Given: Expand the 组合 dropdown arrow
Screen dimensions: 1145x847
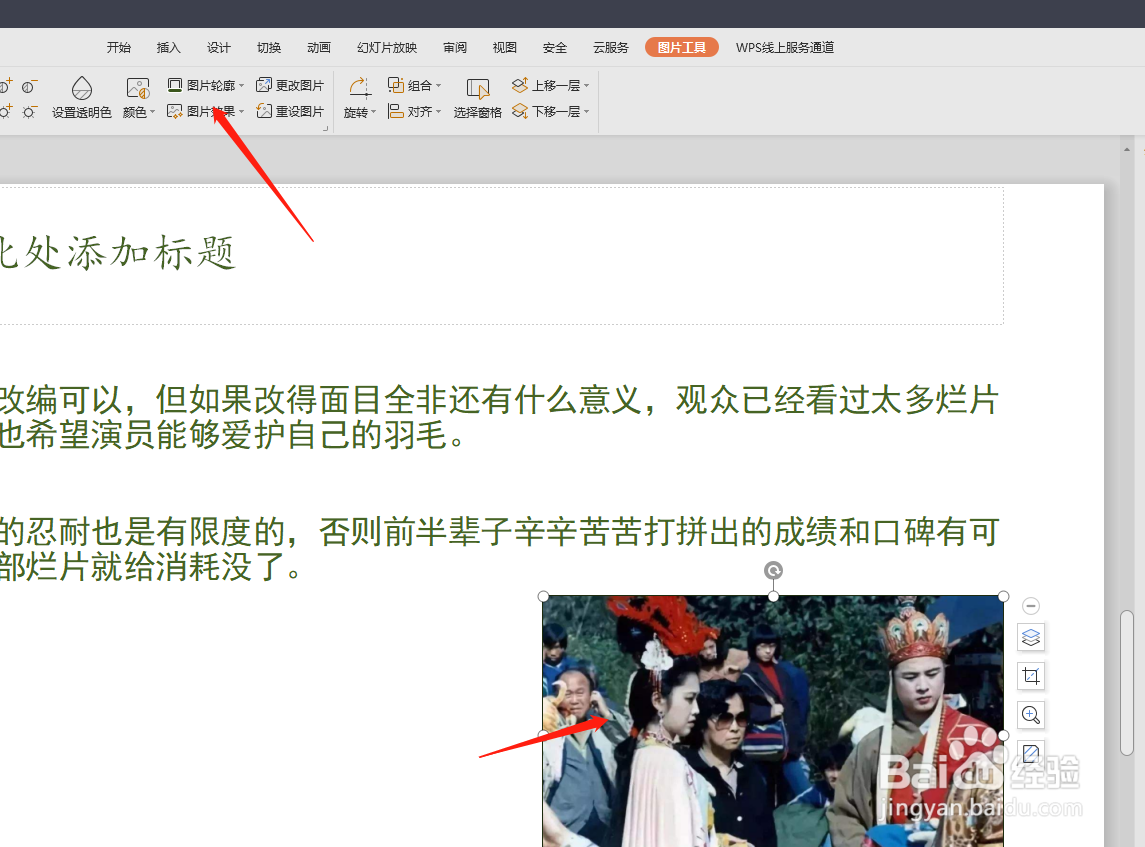Looking at the screenshot, I should click(x=439, y=85).
